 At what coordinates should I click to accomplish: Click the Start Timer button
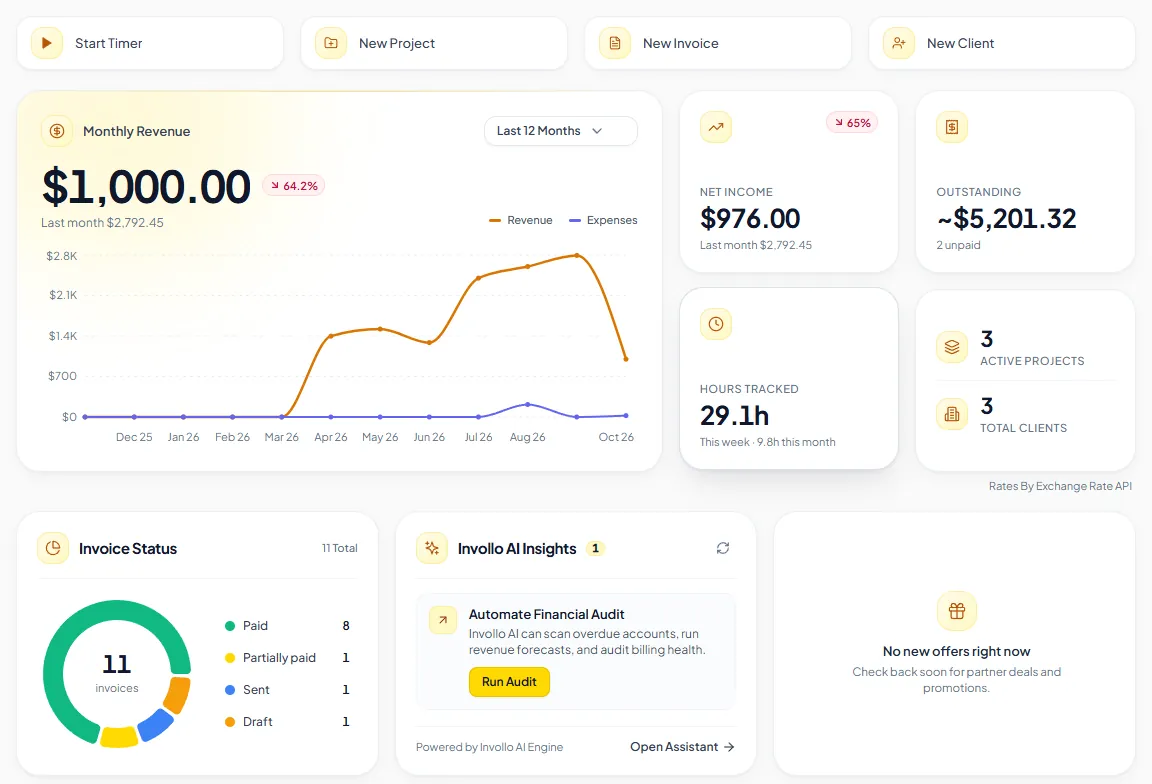pyautogui.click(x=150, y=43)
